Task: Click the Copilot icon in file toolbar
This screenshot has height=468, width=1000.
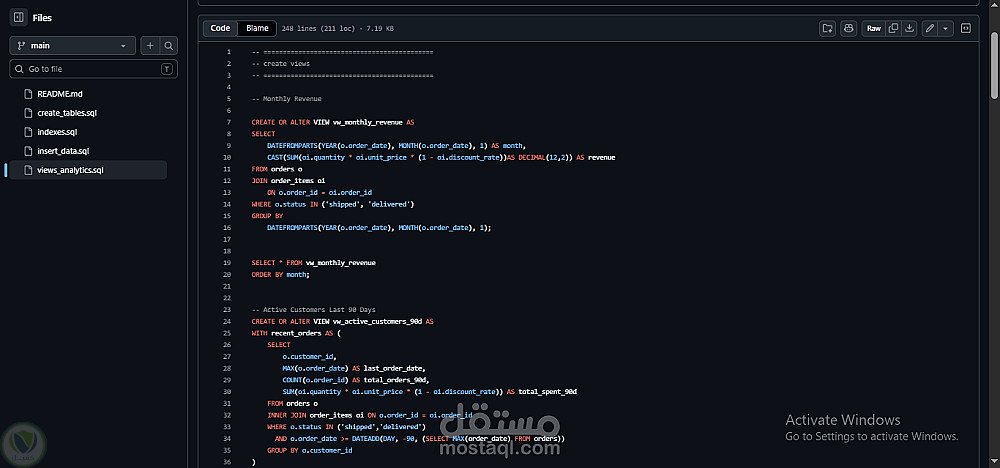Action: click(848, 28)
